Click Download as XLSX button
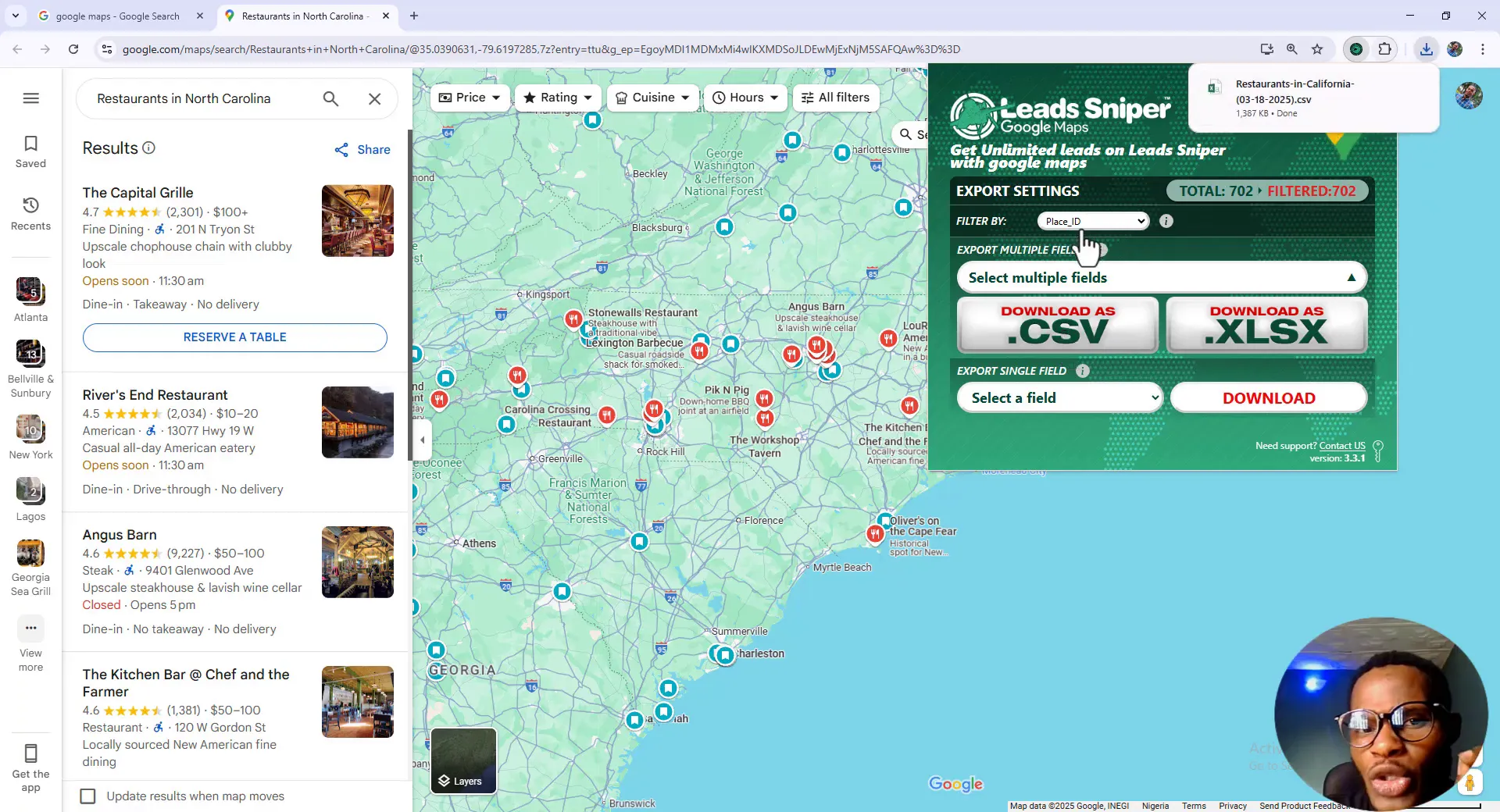 coord(1266,325)
